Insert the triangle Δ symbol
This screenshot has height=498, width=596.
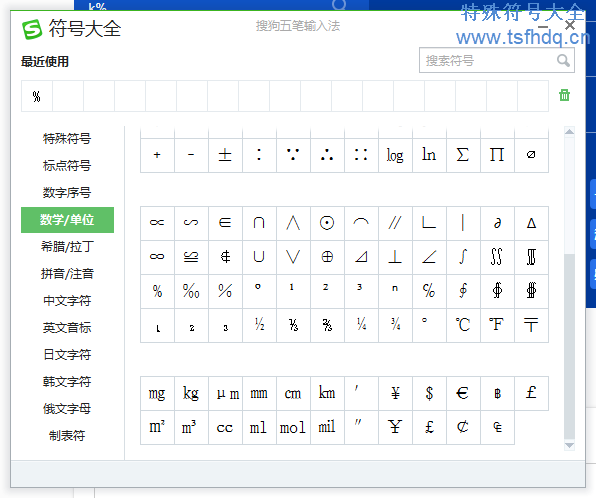pyautogui.click(x=531, y=223)
